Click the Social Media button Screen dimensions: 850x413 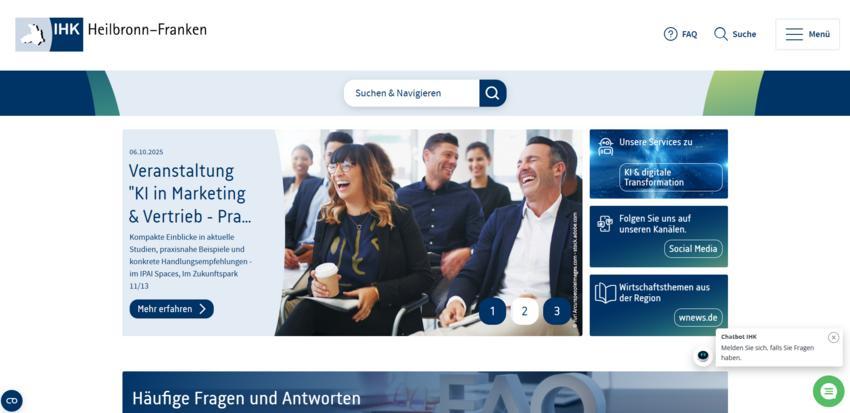693,249
